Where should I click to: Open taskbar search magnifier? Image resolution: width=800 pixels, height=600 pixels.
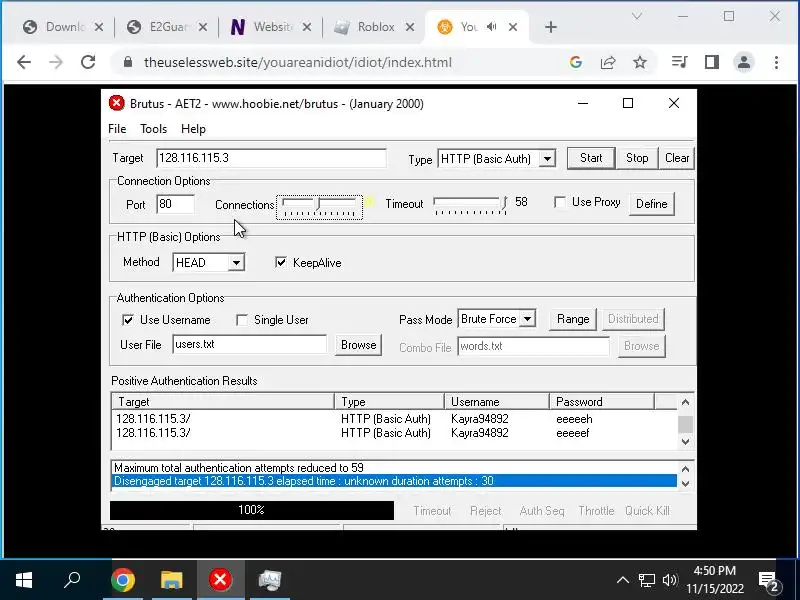click(72, 580)
